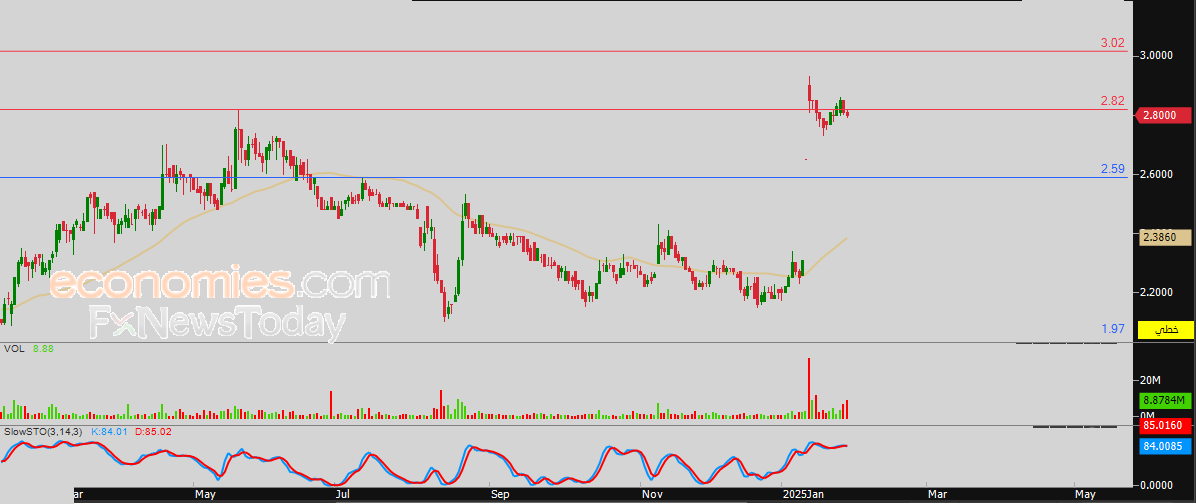1196x504 pixels.
Task: Select the 2.6000 price axis value
Action: click(x=1154, y=174)
